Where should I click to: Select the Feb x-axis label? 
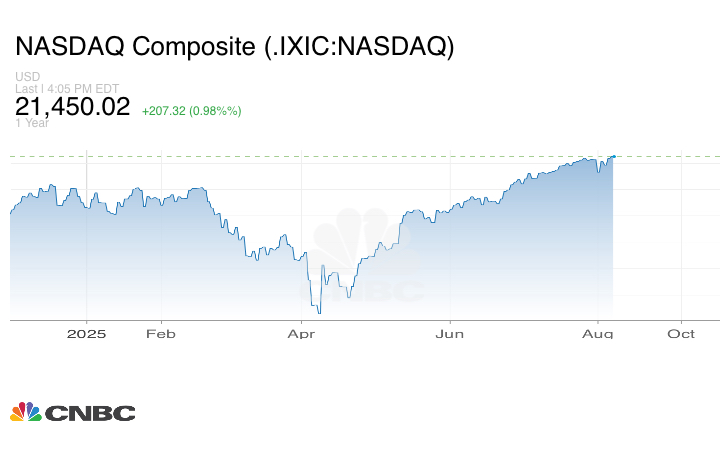161,333
